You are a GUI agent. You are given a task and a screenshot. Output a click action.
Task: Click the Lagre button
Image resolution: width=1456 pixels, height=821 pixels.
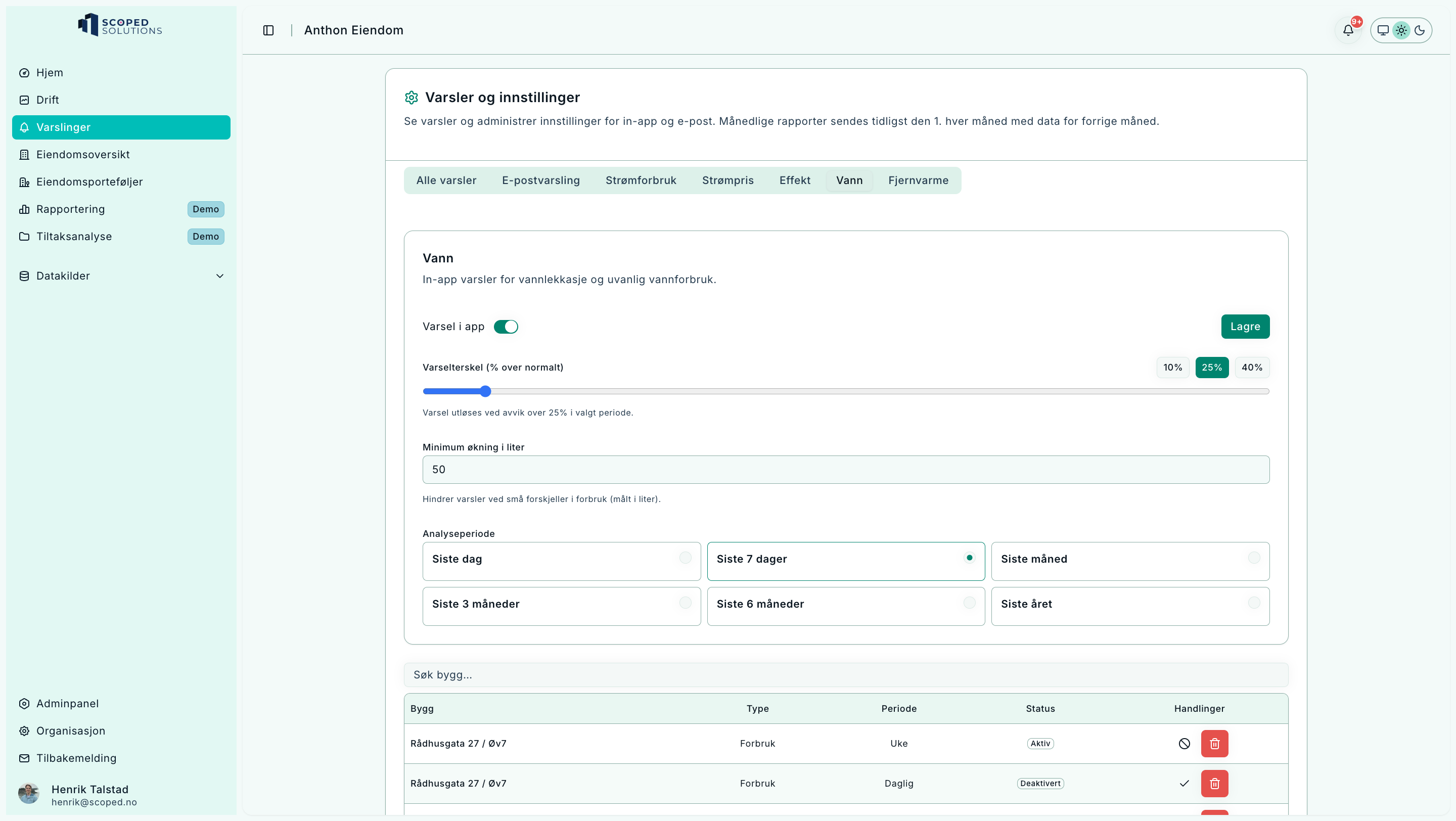pos(1245,327)
